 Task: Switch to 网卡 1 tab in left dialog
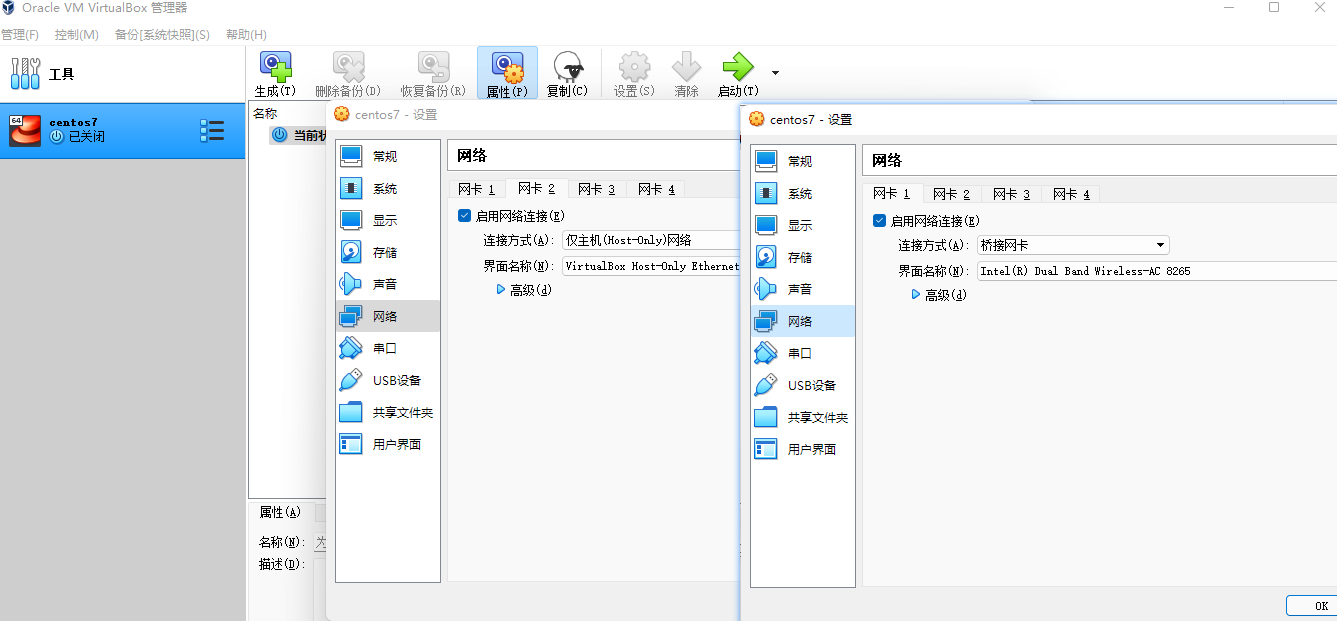pyautogui.click(x=477, y=189)
